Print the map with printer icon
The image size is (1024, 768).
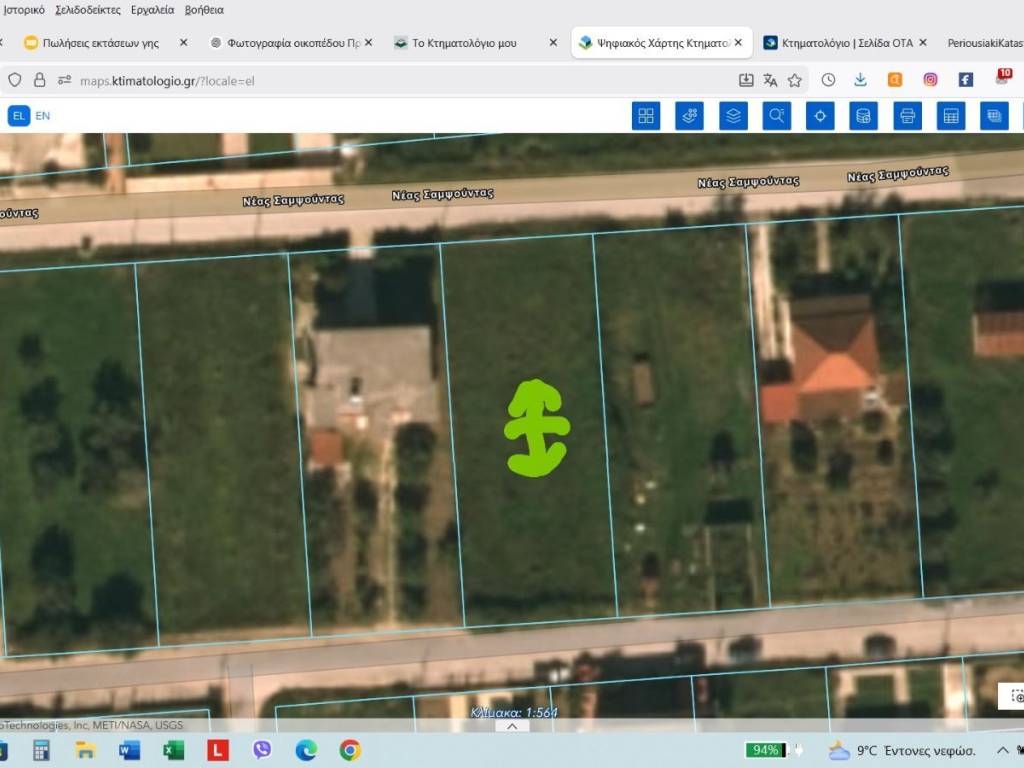coord(907,116)
